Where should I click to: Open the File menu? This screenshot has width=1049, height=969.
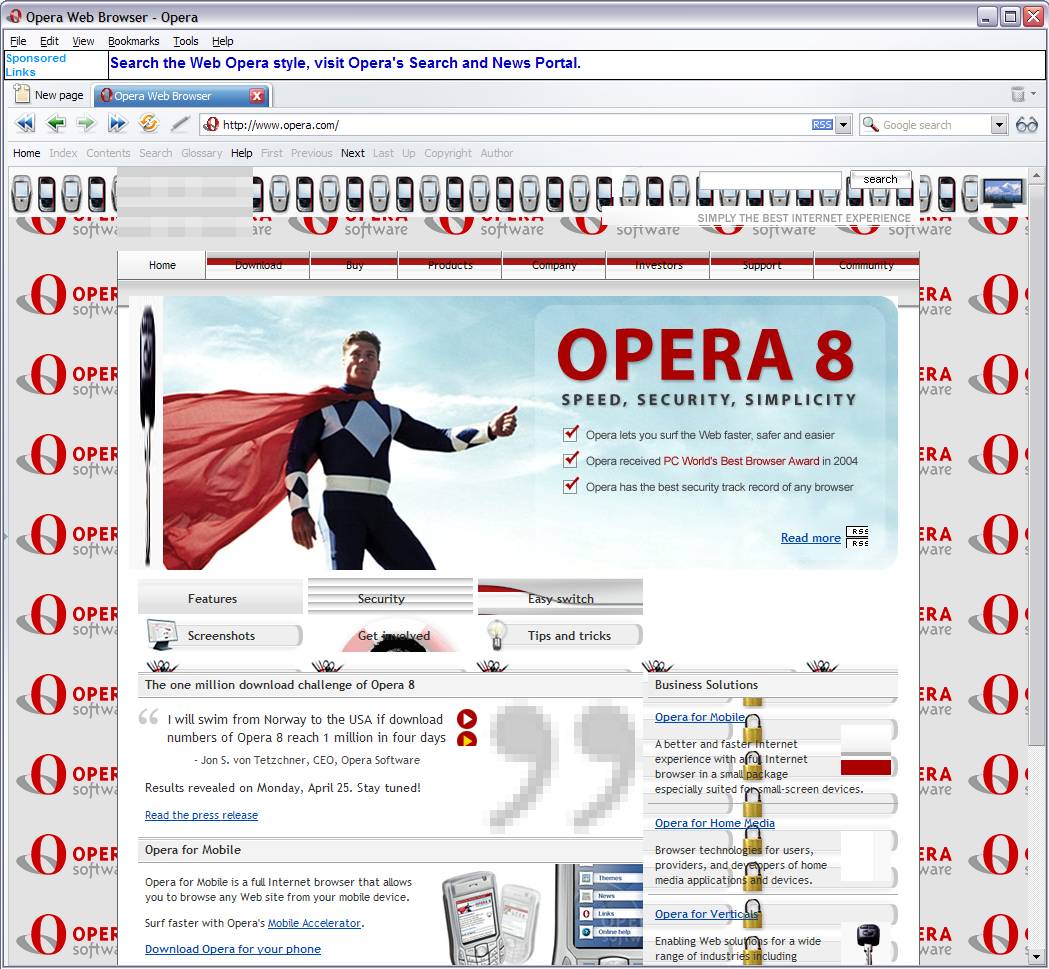pyautogui.click(x=18, y=41)
